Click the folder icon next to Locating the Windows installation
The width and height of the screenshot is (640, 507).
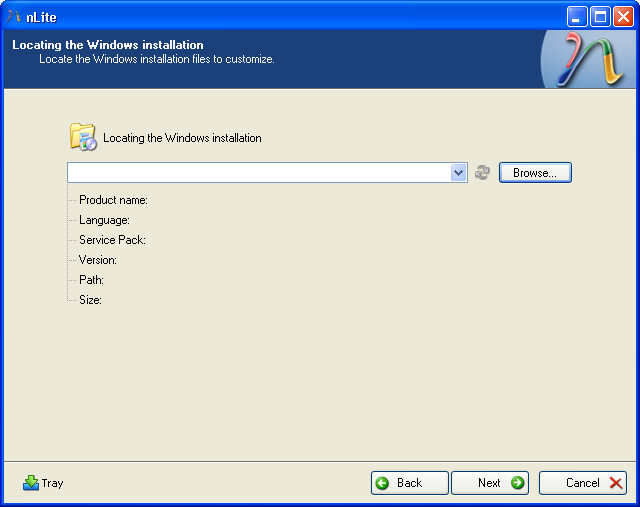tap(83, 137)
